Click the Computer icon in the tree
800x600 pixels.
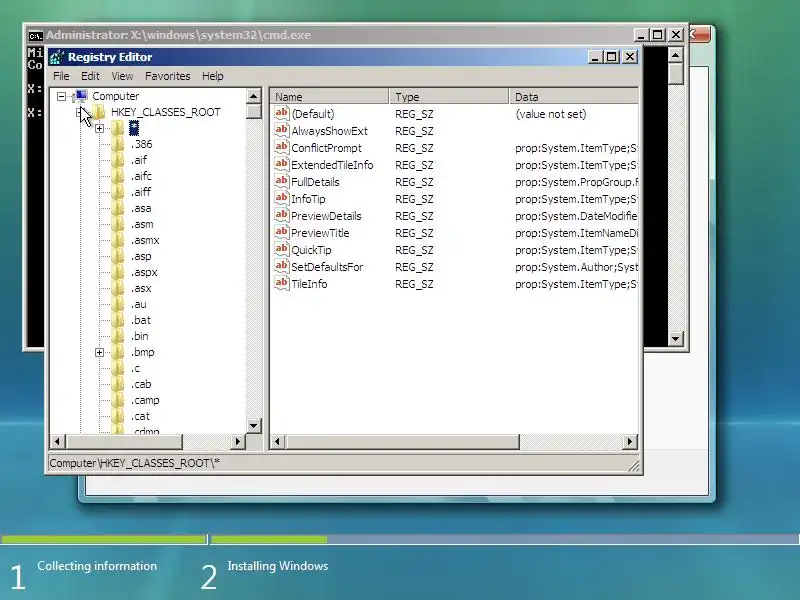coord(81,95)
